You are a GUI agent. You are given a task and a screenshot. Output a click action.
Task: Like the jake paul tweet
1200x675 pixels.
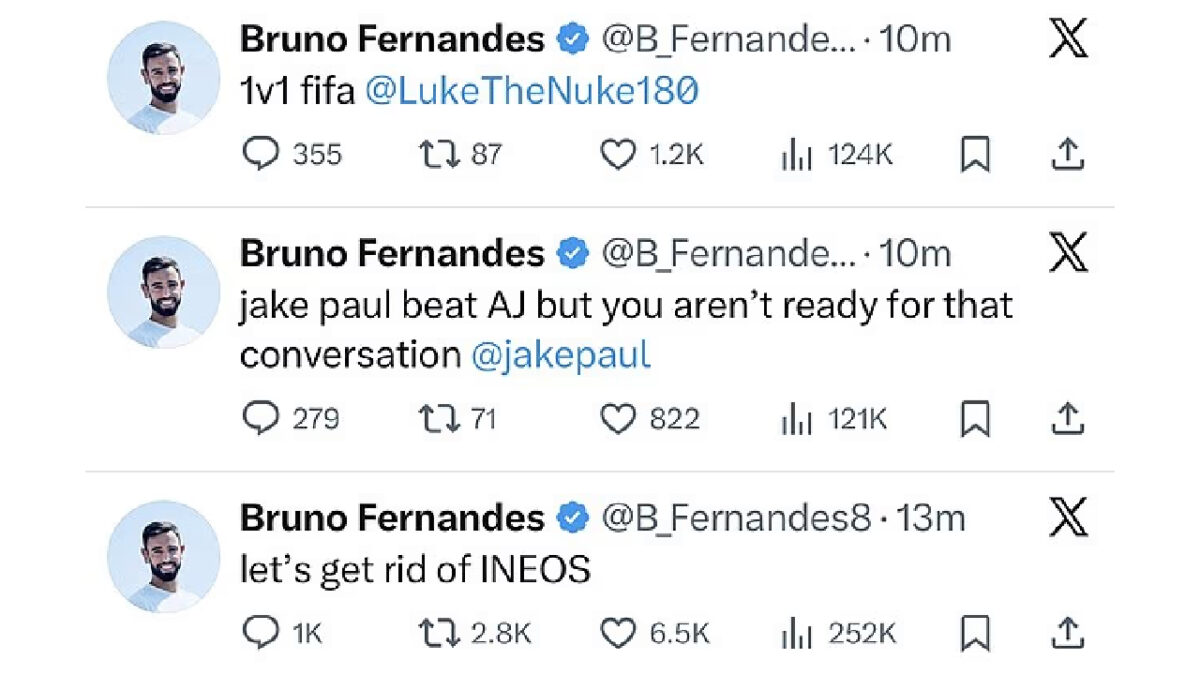coord(619,419)
